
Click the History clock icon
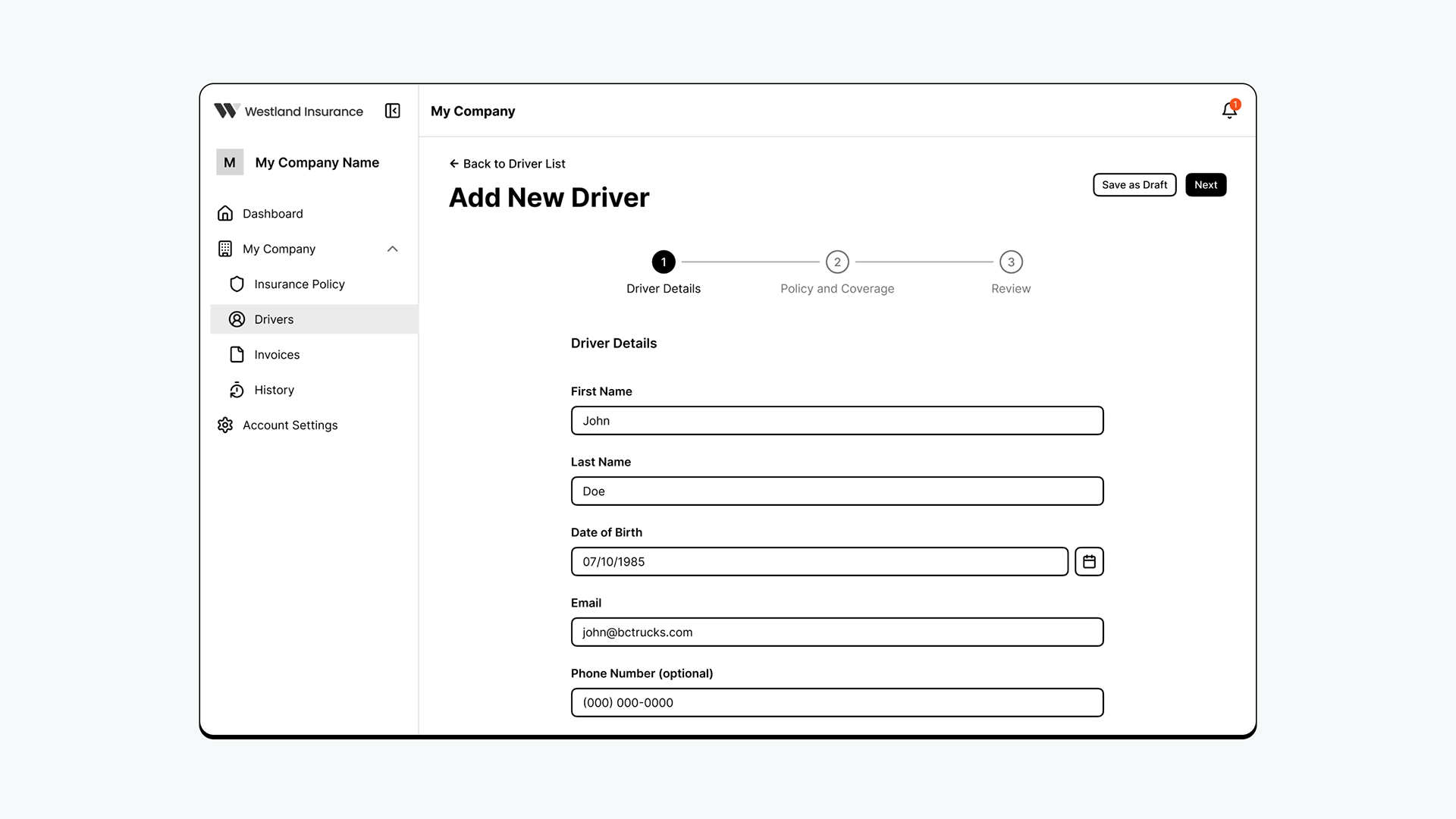pyautogui.click(x=237, y=390)
